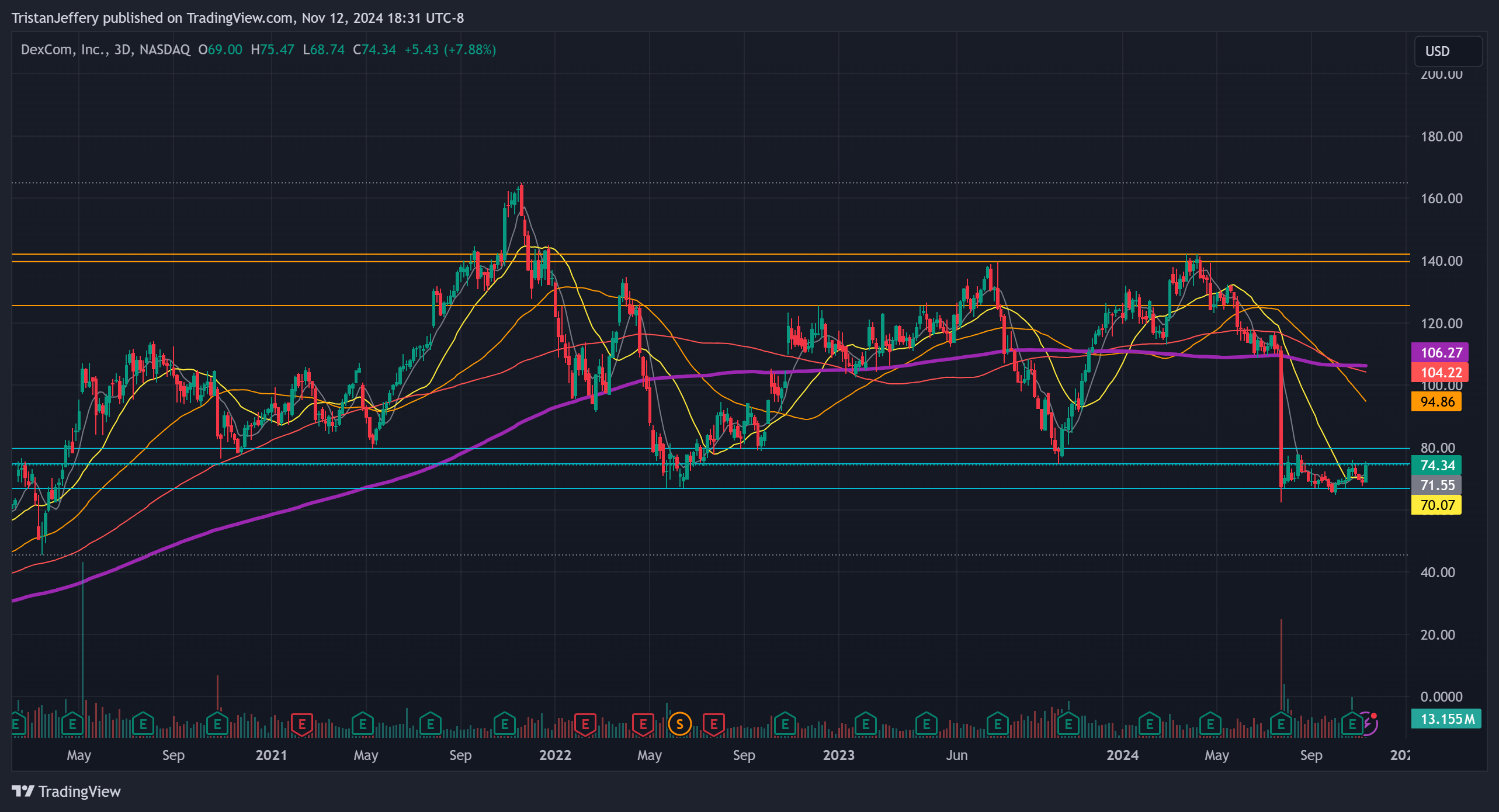The image size is (1499, 812).
Task: Open the USD currency selector
Action: click(1448, 51)
